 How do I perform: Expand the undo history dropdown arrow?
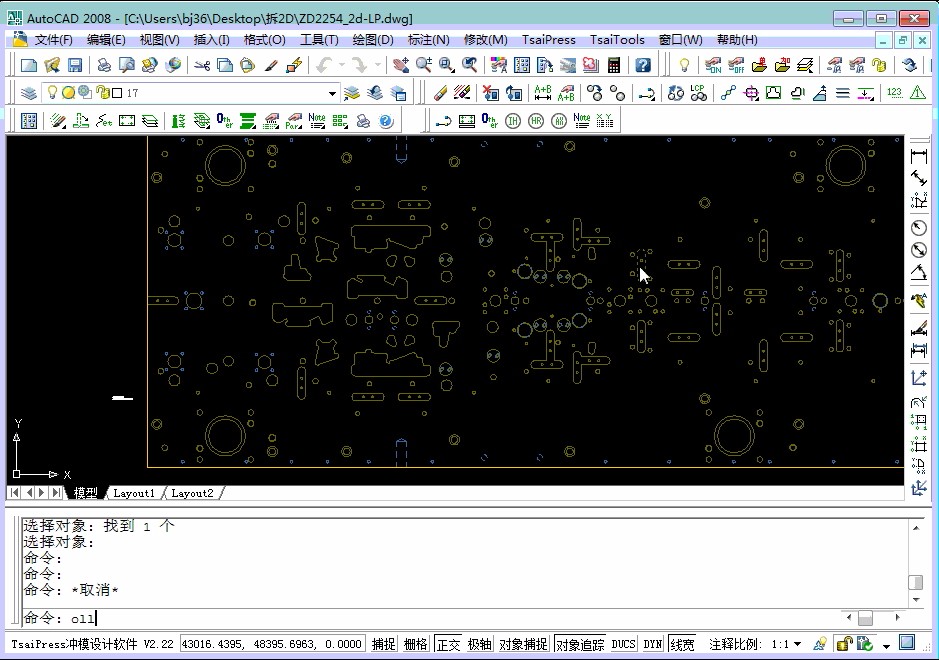pos(343,65)
